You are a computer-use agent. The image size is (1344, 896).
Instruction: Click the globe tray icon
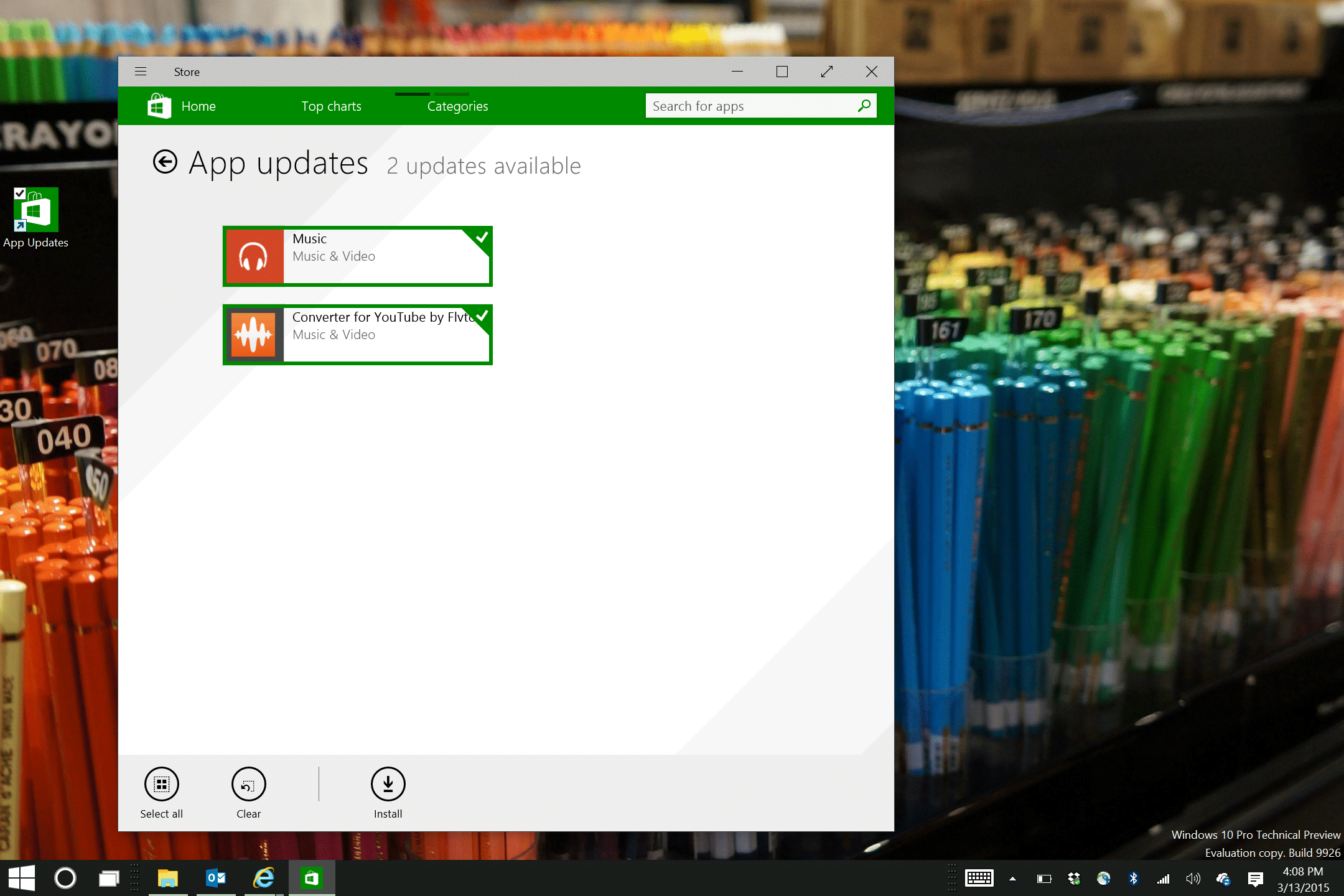1104,879
